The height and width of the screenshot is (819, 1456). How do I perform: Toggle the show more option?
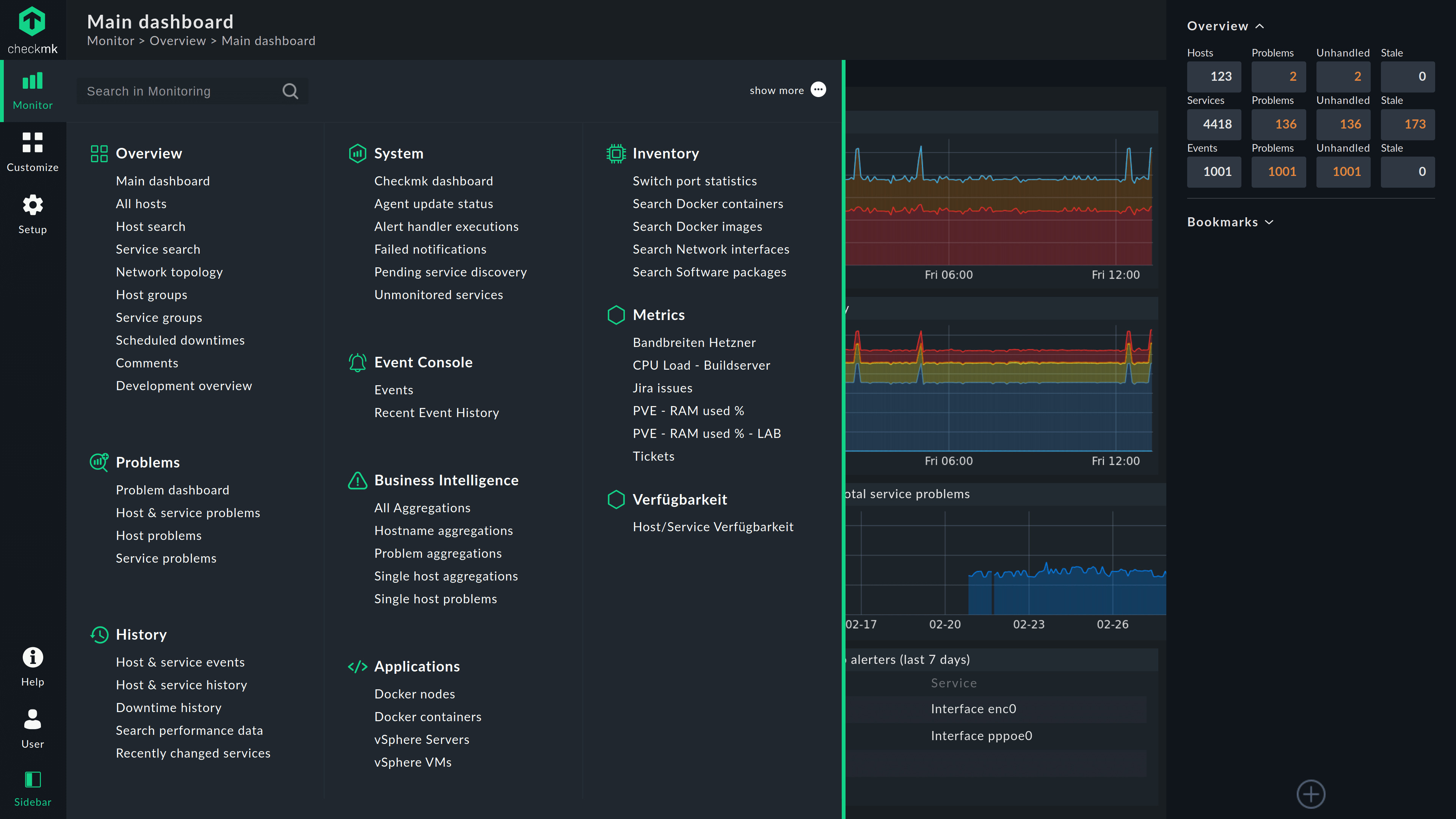point(818,90)
